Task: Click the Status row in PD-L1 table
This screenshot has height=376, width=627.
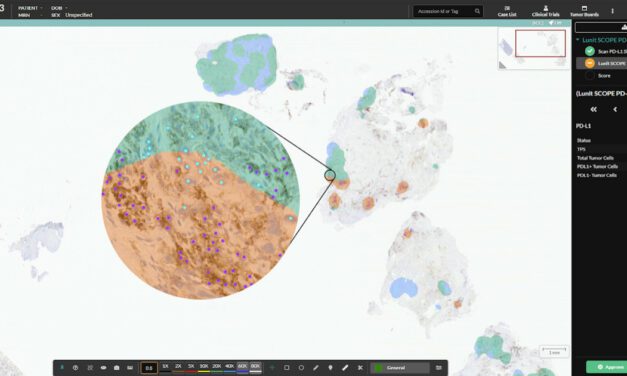Action: tap(601, 140)
